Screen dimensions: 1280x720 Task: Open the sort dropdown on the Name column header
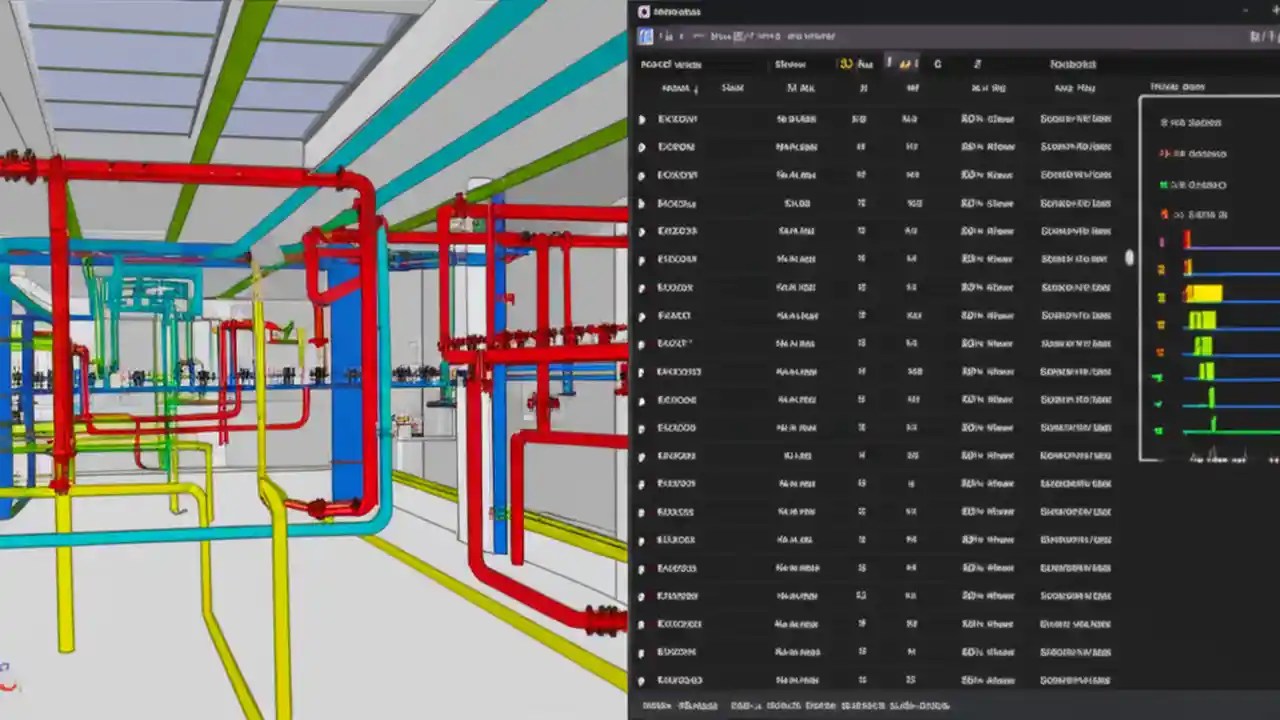click(x=697, y=87)
